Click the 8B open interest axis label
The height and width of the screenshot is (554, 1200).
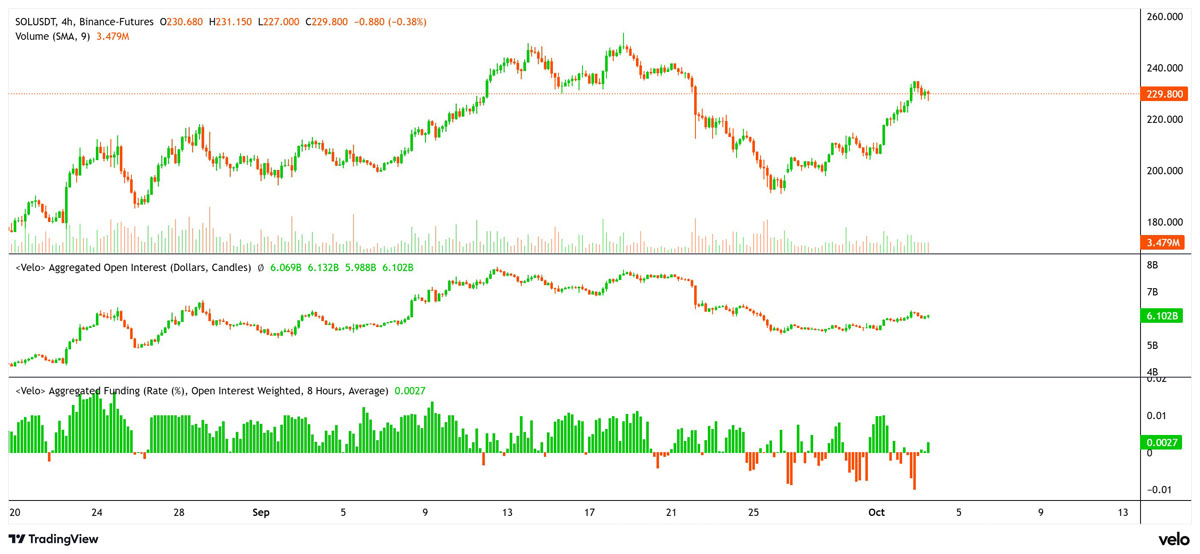pyautogui.click(x=1152, y=265)
